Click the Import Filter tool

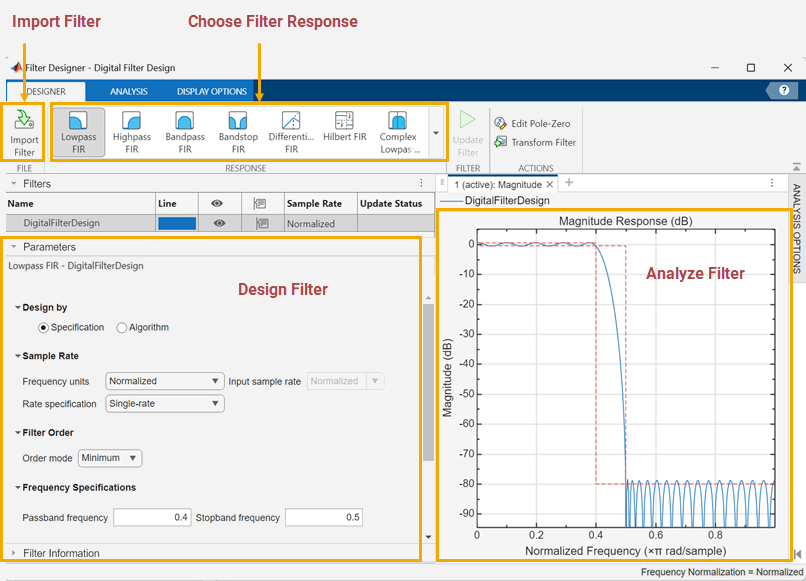click(22, 131)
